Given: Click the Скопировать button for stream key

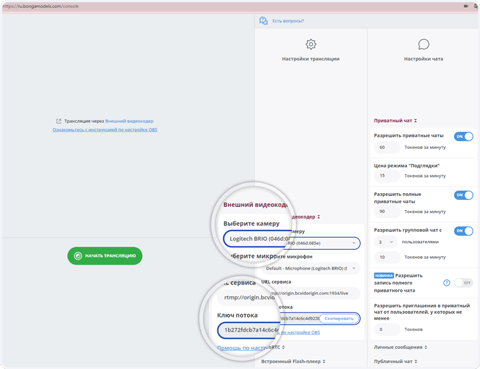Looking at the screenshot, I should 339,319.
